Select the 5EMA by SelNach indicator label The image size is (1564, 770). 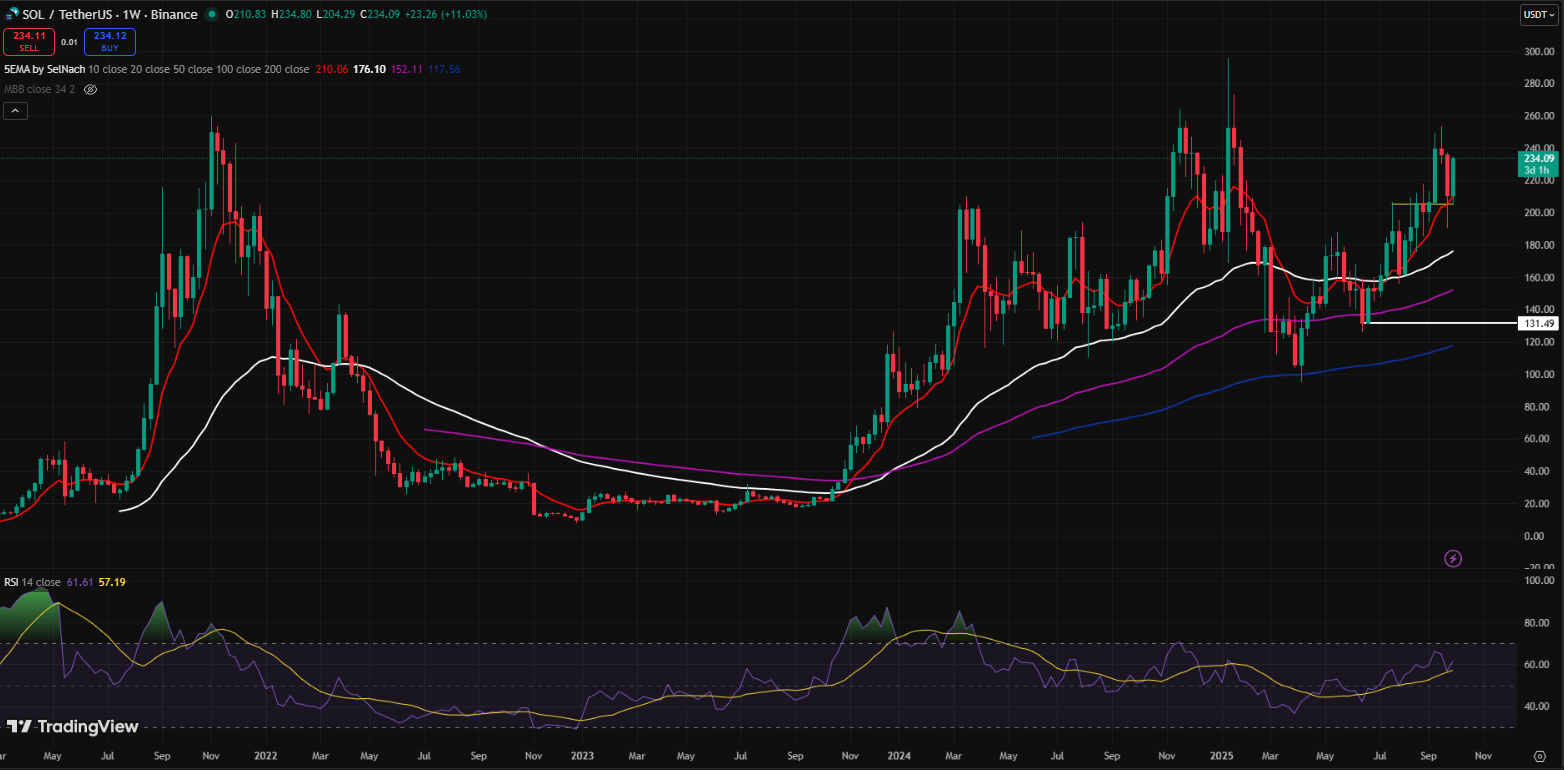(x=44, y=69)
